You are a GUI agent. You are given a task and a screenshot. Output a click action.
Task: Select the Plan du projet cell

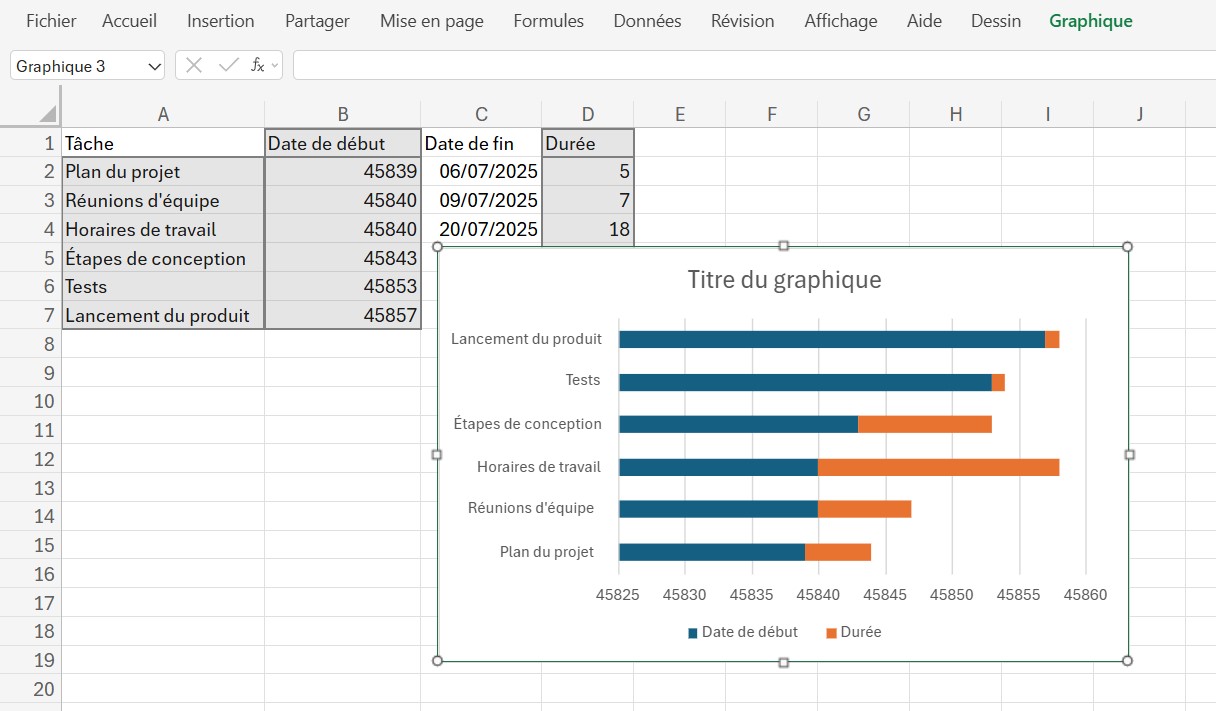coord(163,172)
